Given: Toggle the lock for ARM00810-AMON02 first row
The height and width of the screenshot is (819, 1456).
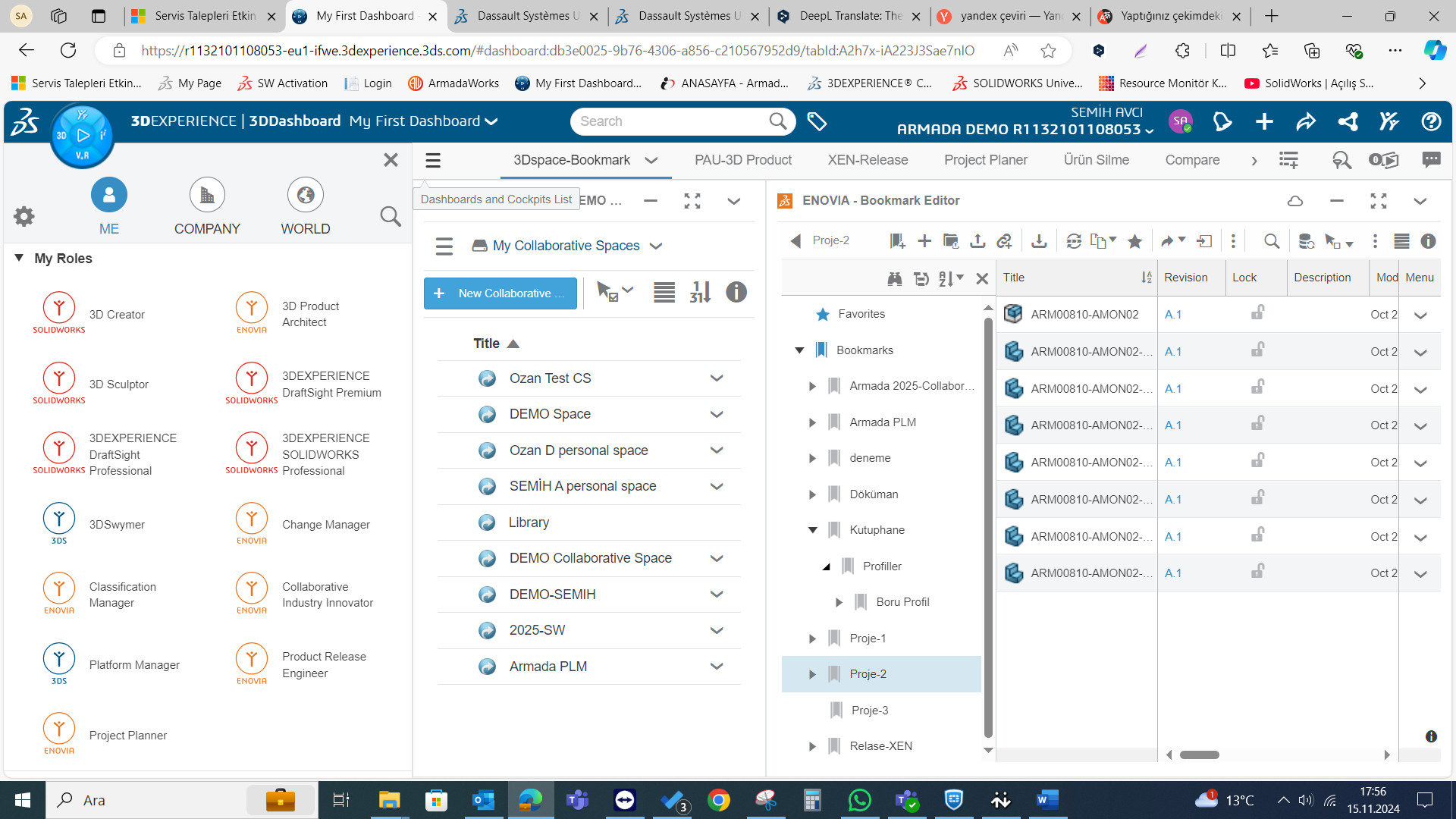Looking at the screenshot, I should (x=1257, y=312).
